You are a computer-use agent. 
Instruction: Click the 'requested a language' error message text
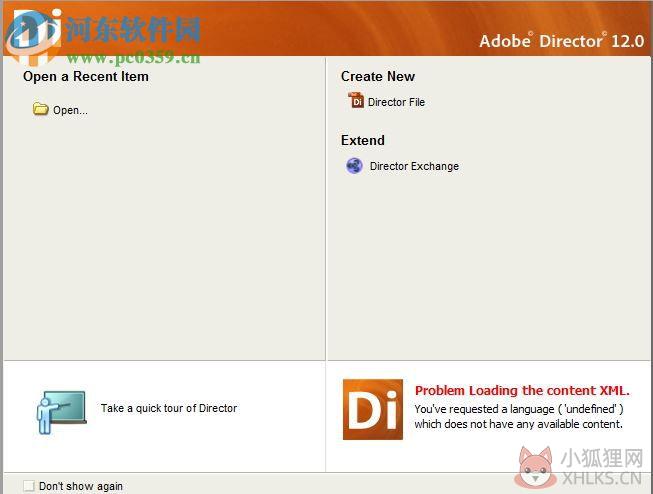(519, 417)
